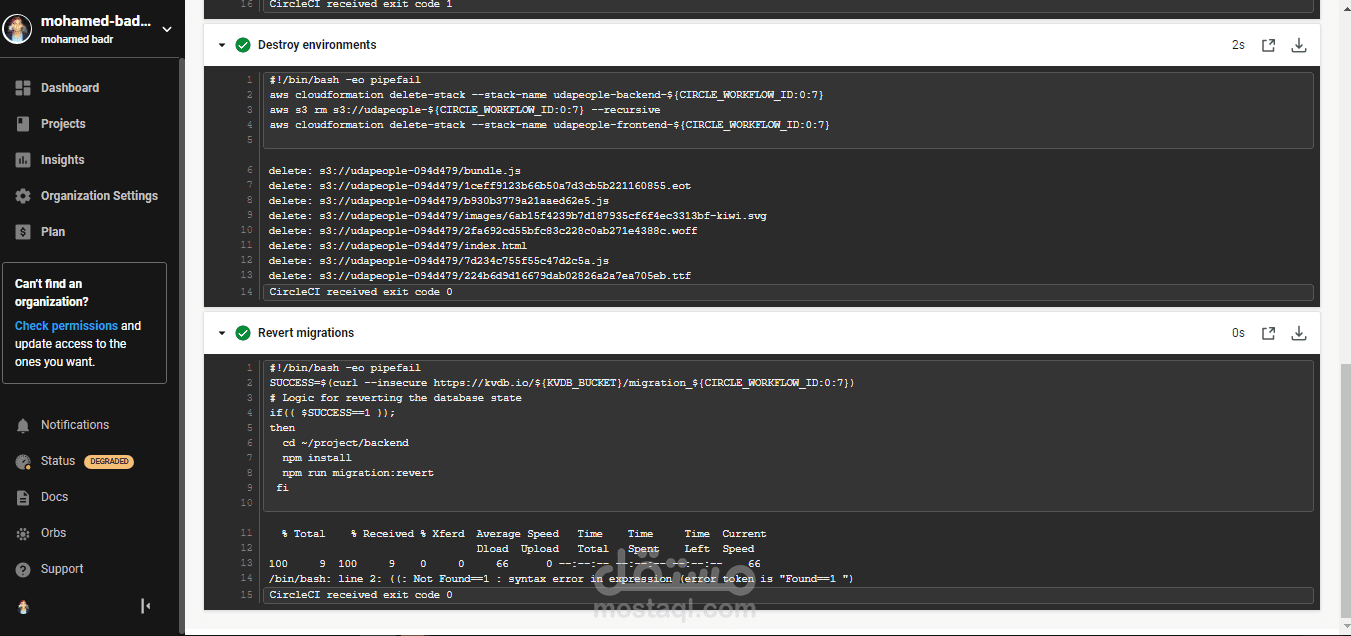Click the Projects book icon
Screen dimensions: 1351x636
point(23,124)
